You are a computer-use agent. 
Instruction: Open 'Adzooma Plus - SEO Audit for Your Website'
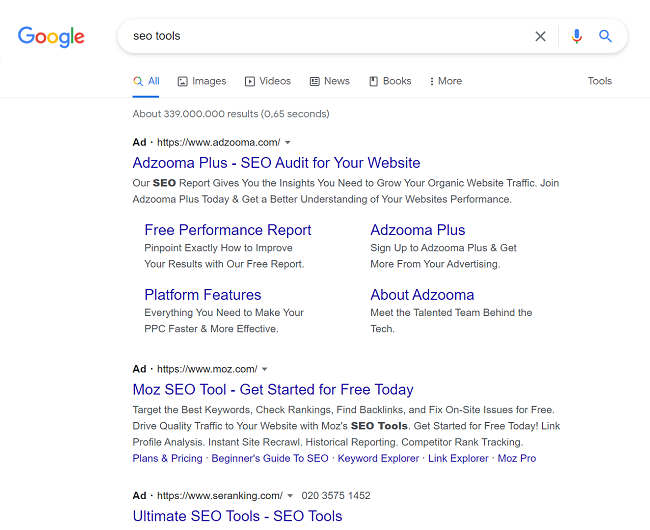click(x=276, y=163)
